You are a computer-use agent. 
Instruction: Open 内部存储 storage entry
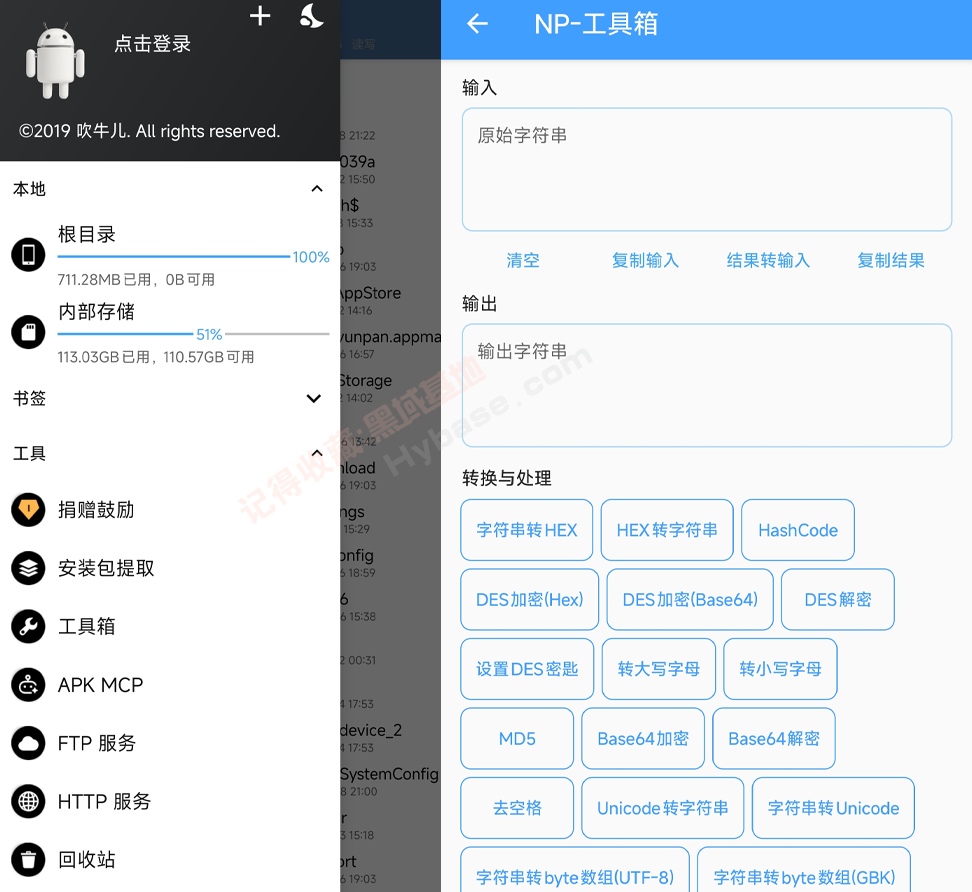(x=170, y=332)
